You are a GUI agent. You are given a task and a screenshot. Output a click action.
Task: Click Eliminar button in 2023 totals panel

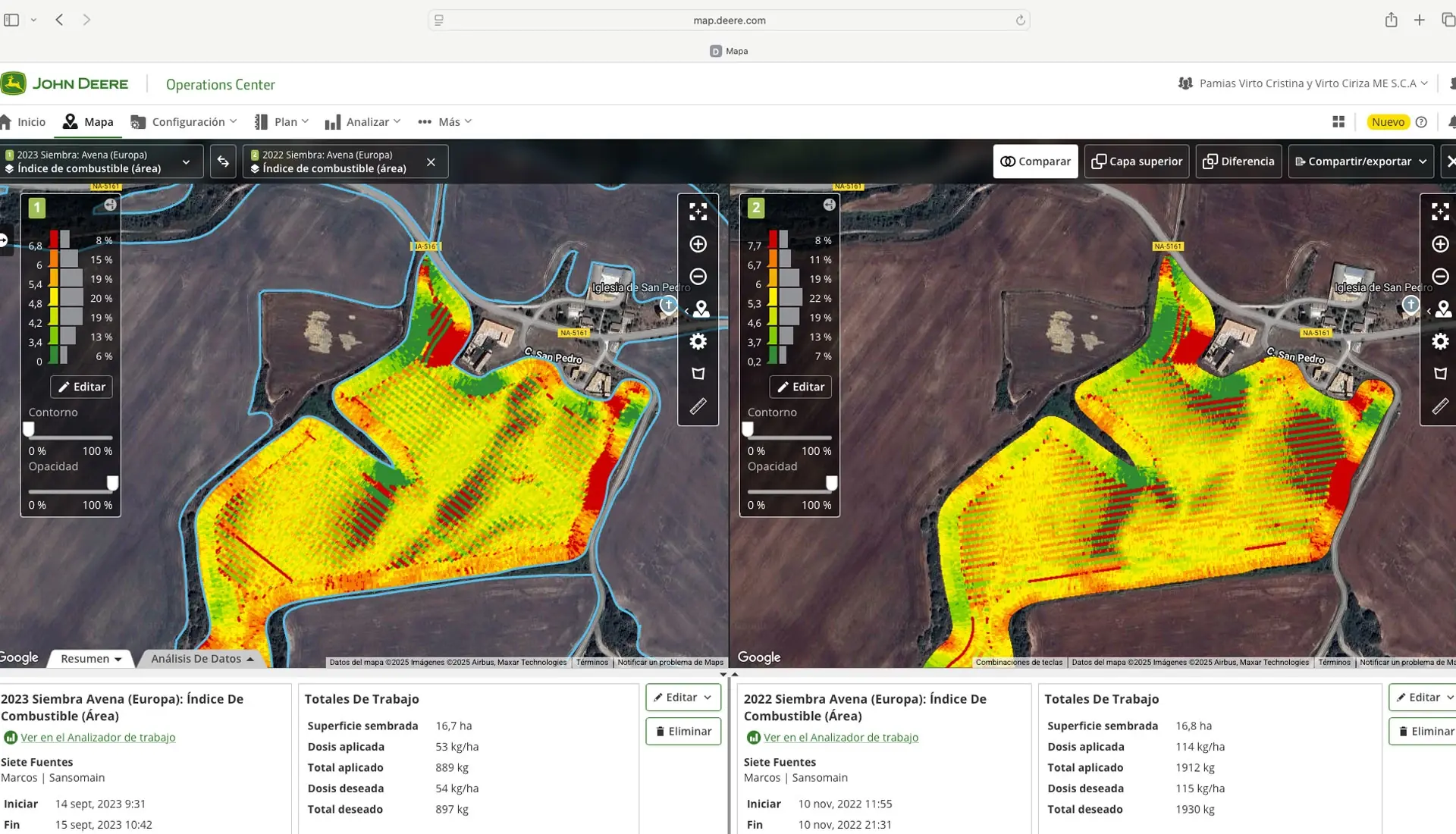(683, 732)
